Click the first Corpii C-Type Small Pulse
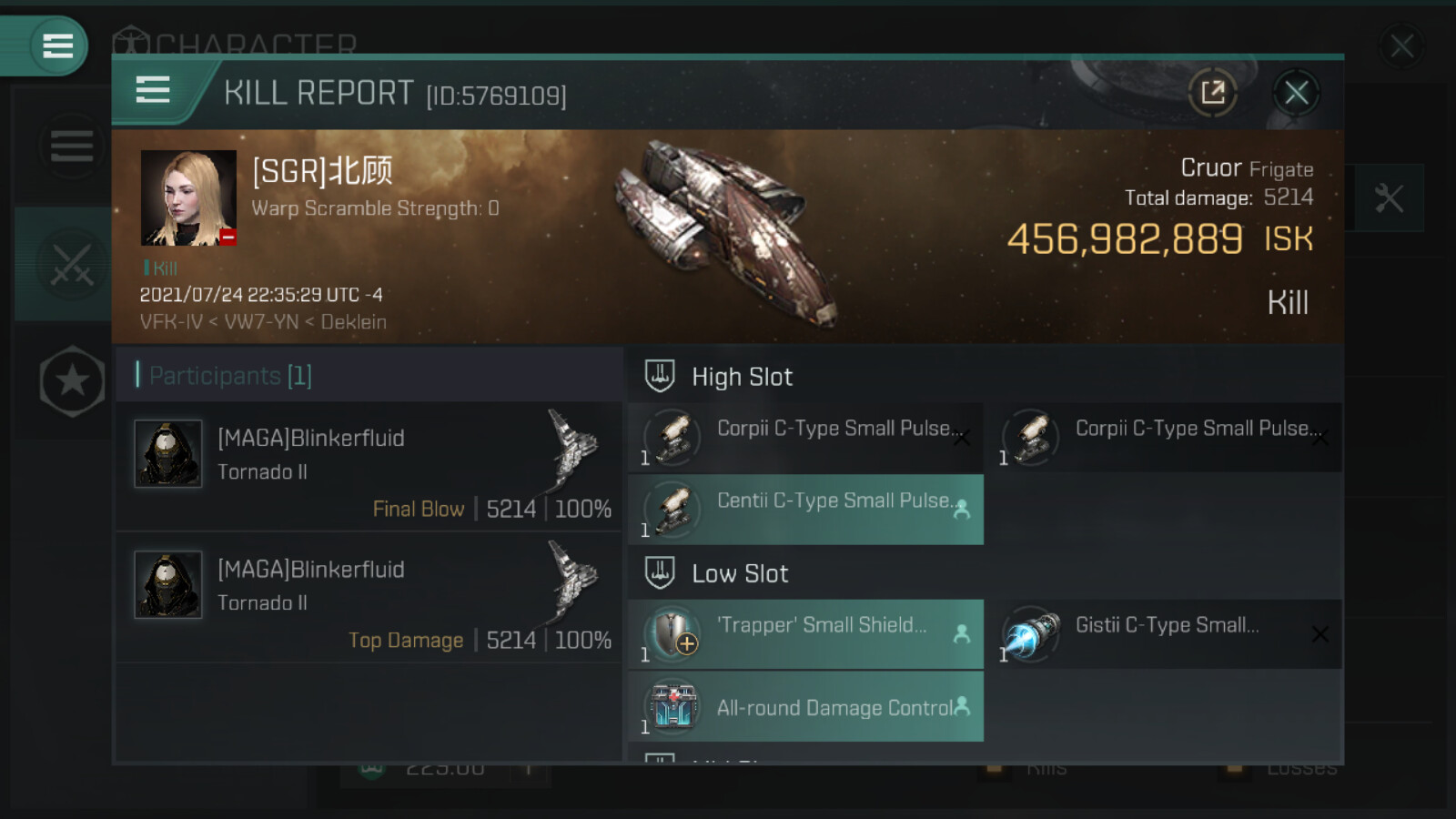The height and width of the screenshot is (819, 1456). [805, 438]
